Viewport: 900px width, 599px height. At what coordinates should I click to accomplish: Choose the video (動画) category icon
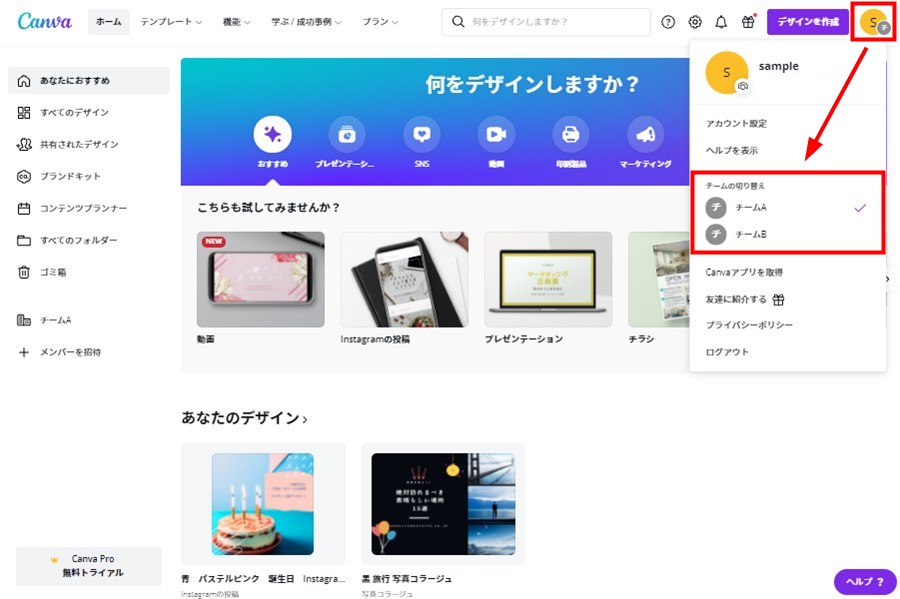tap(496, 134)
